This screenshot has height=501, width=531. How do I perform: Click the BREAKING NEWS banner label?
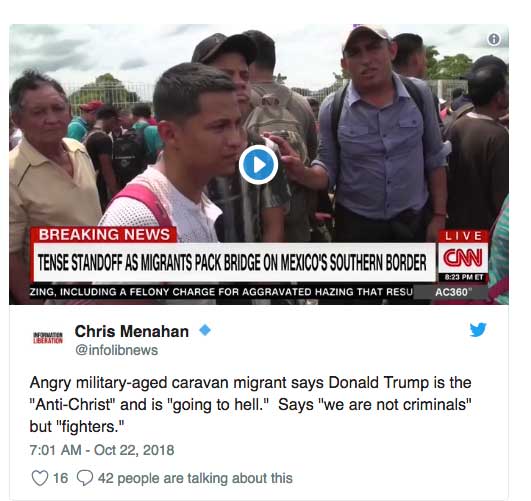[104, 234]
